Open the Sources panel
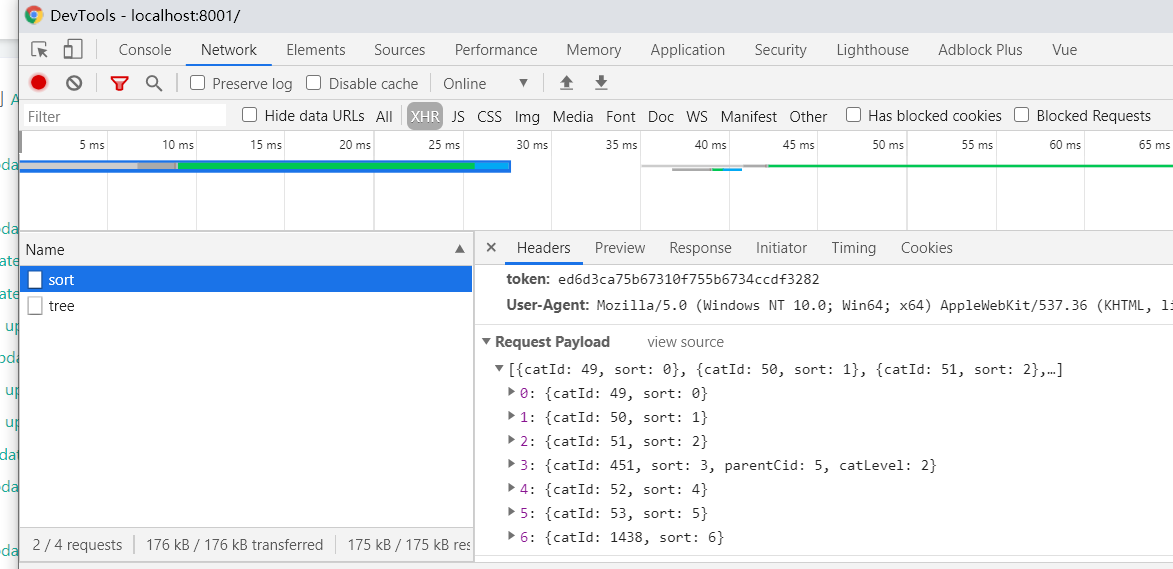1173x569 pixels. [399, 50]
